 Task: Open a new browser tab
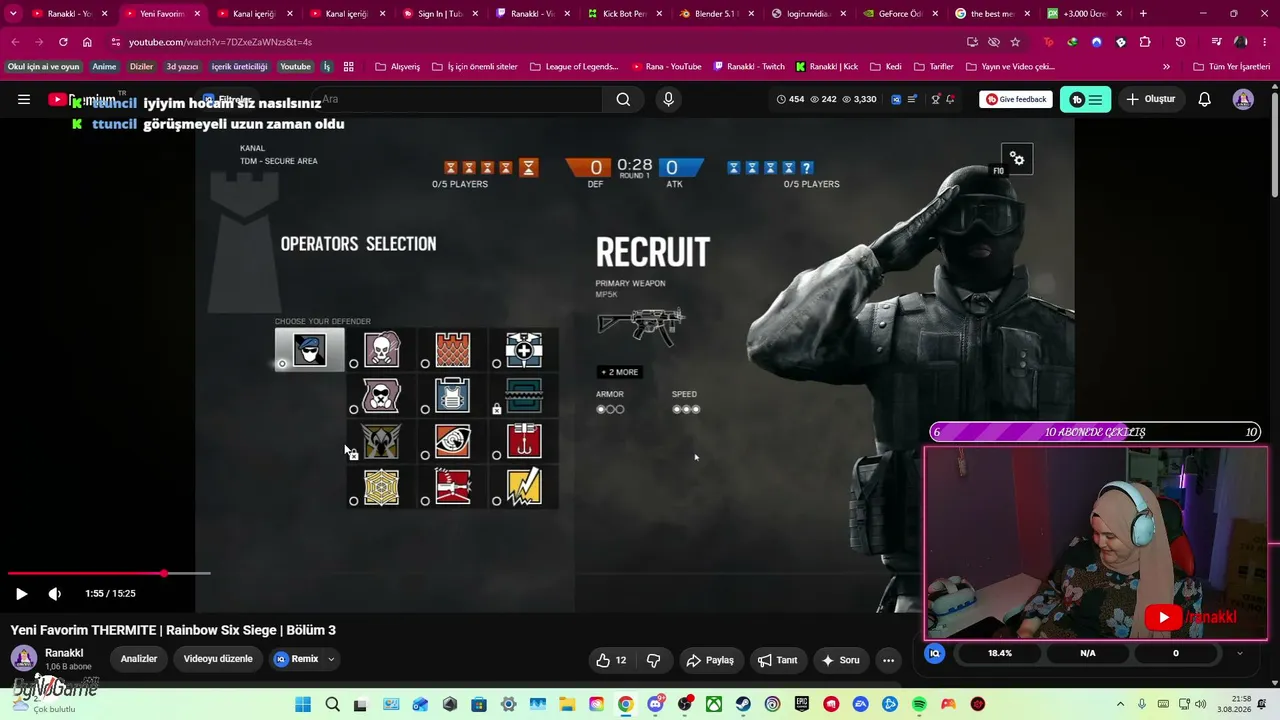point(1143,14)
